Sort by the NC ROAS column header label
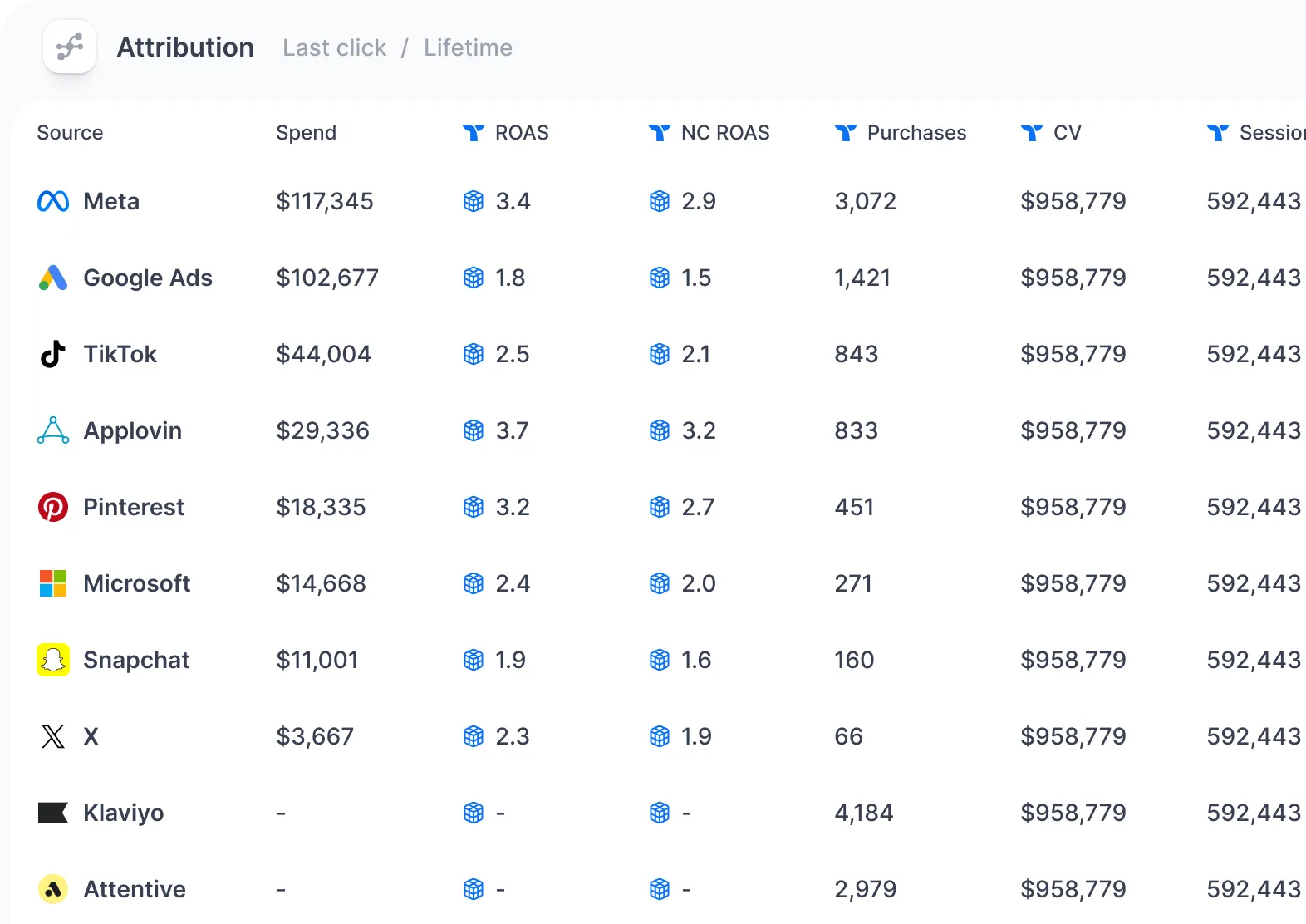The width and height of the screenshot is (1306, 924). point(725,133)
